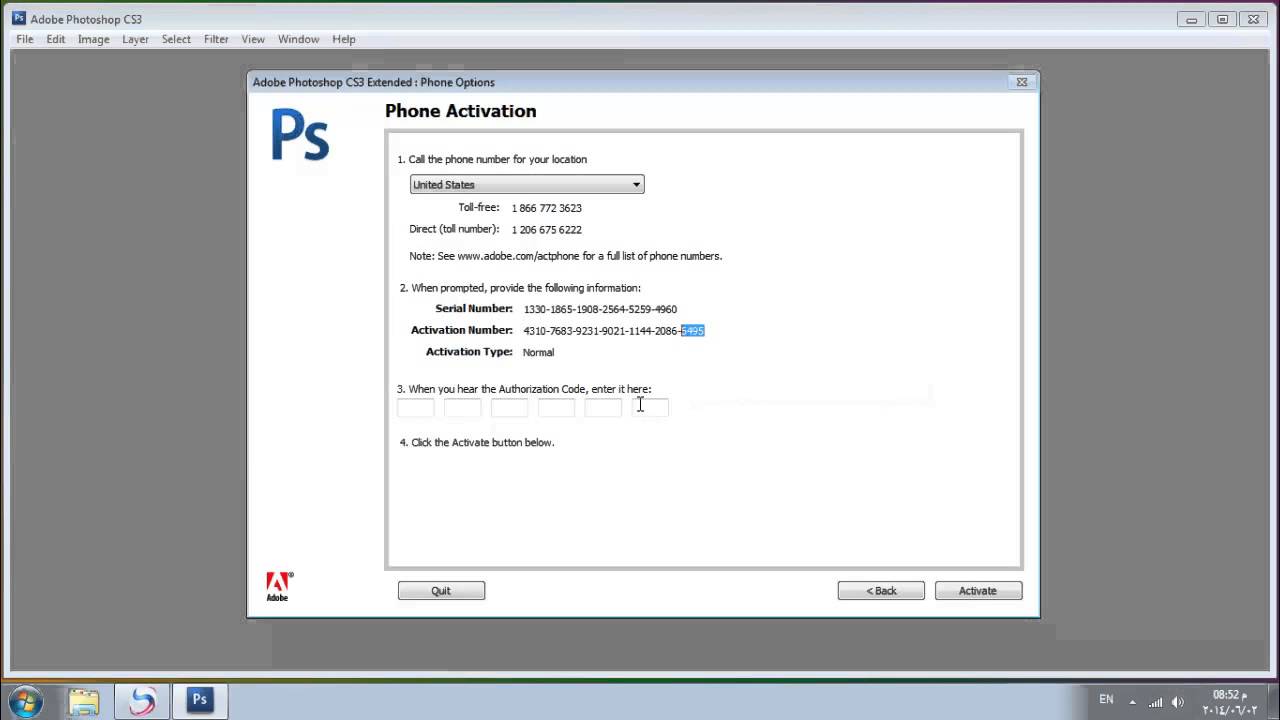Focus the fourth Authorization Code box
1280x720 pixels.
click(556, 407)
